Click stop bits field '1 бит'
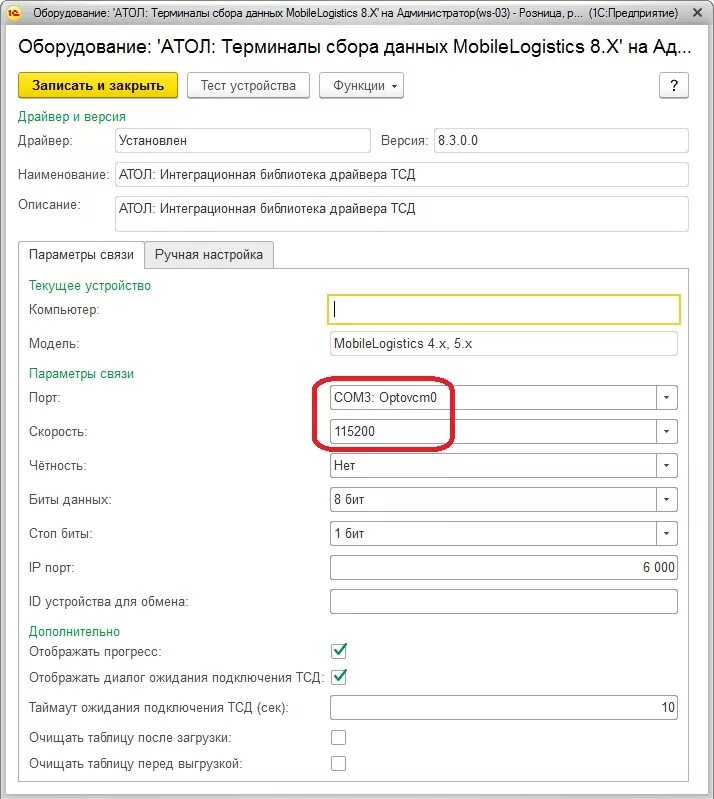The width and height of the screenshot is (714, 799). tap(493, 534)
